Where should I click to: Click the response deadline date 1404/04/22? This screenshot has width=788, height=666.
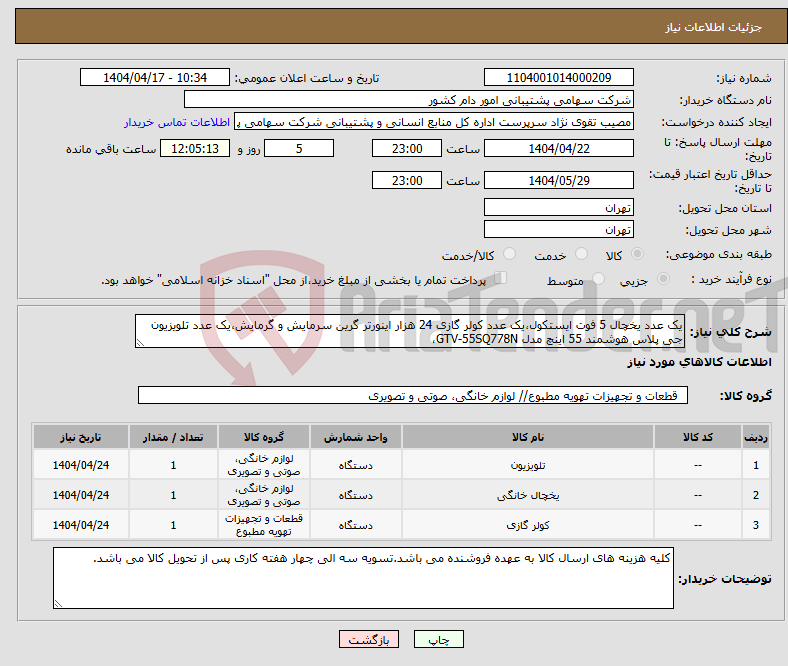[558, 148]
